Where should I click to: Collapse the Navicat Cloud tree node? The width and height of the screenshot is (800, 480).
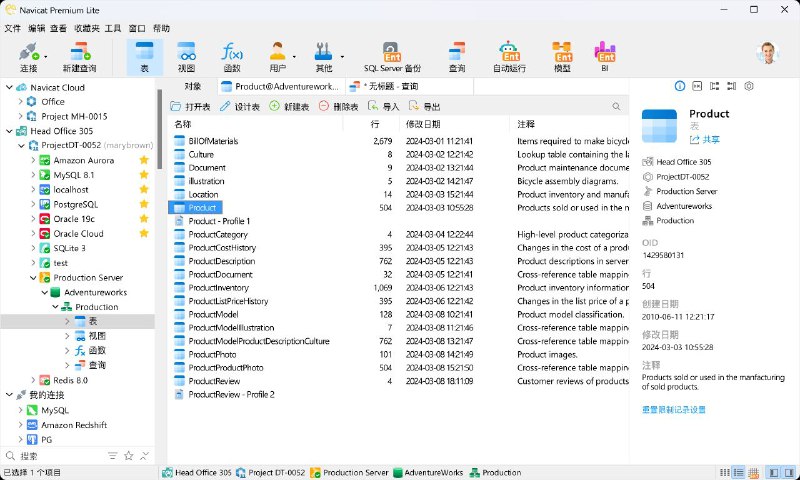point(9,87)
